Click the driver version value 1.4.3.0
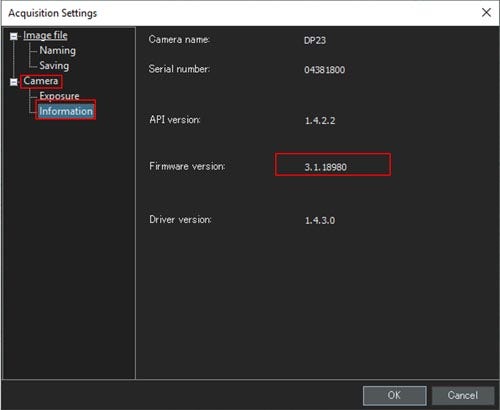This screenshot has width=500, height=410. coord(320,220)
